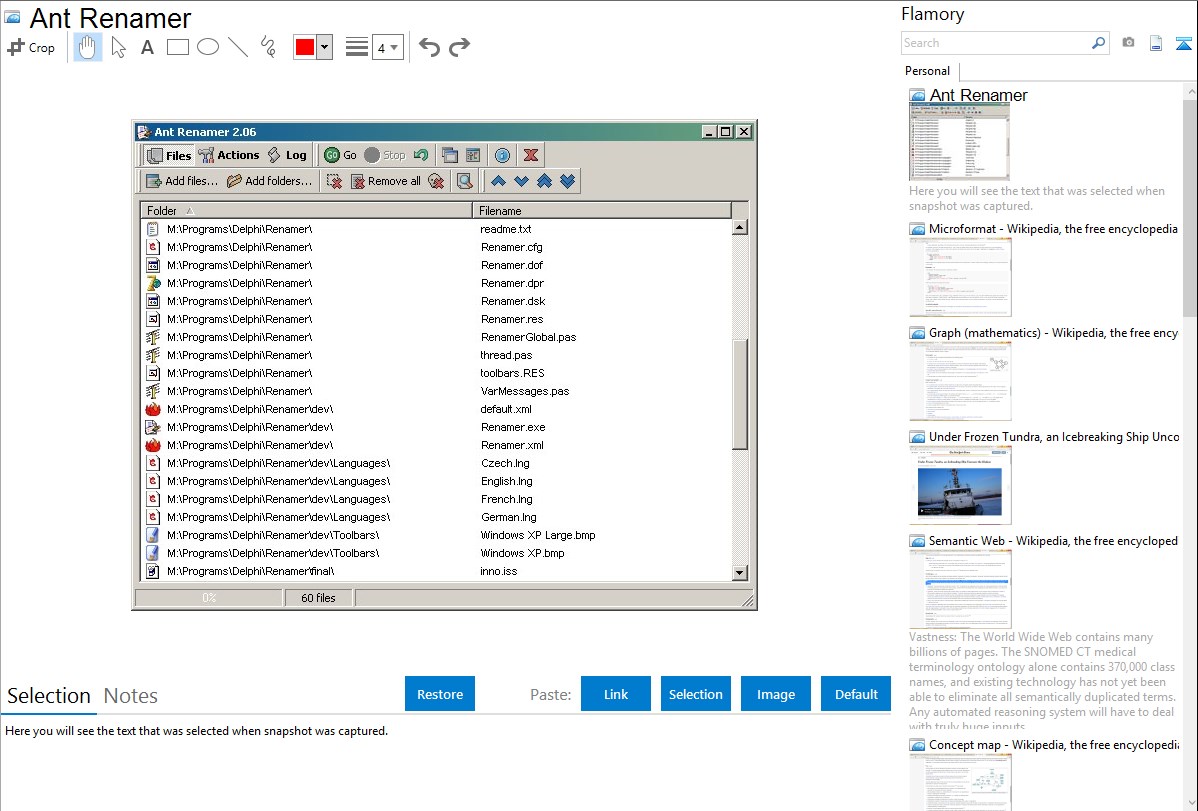
Task: Click the grey Stop button
Action: [385, 155]
